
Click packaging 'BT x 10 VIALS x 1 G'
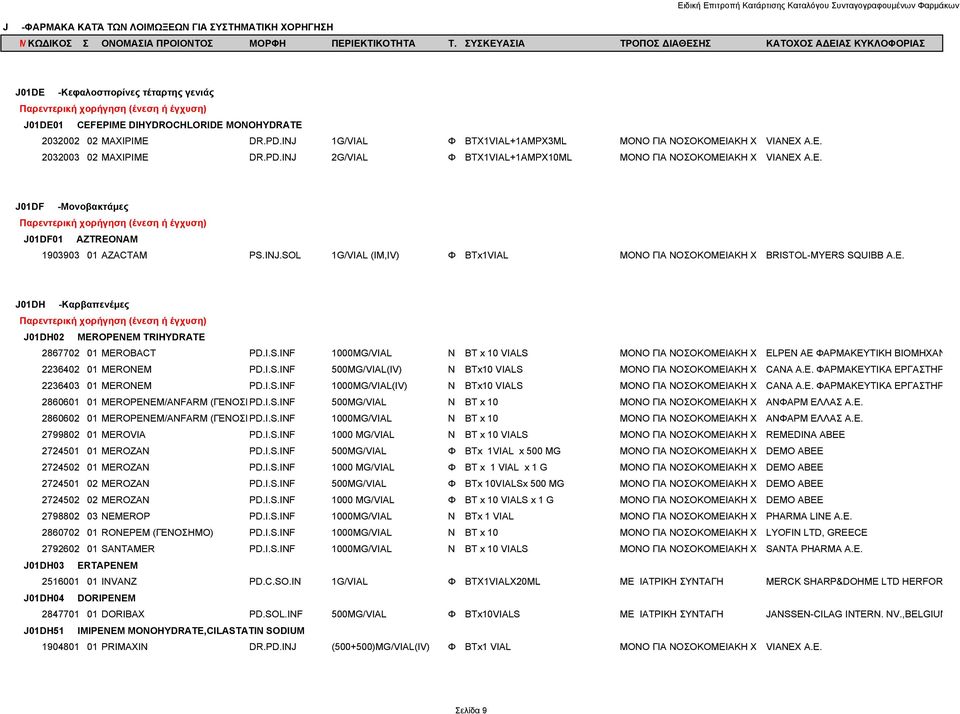[509, 500]
